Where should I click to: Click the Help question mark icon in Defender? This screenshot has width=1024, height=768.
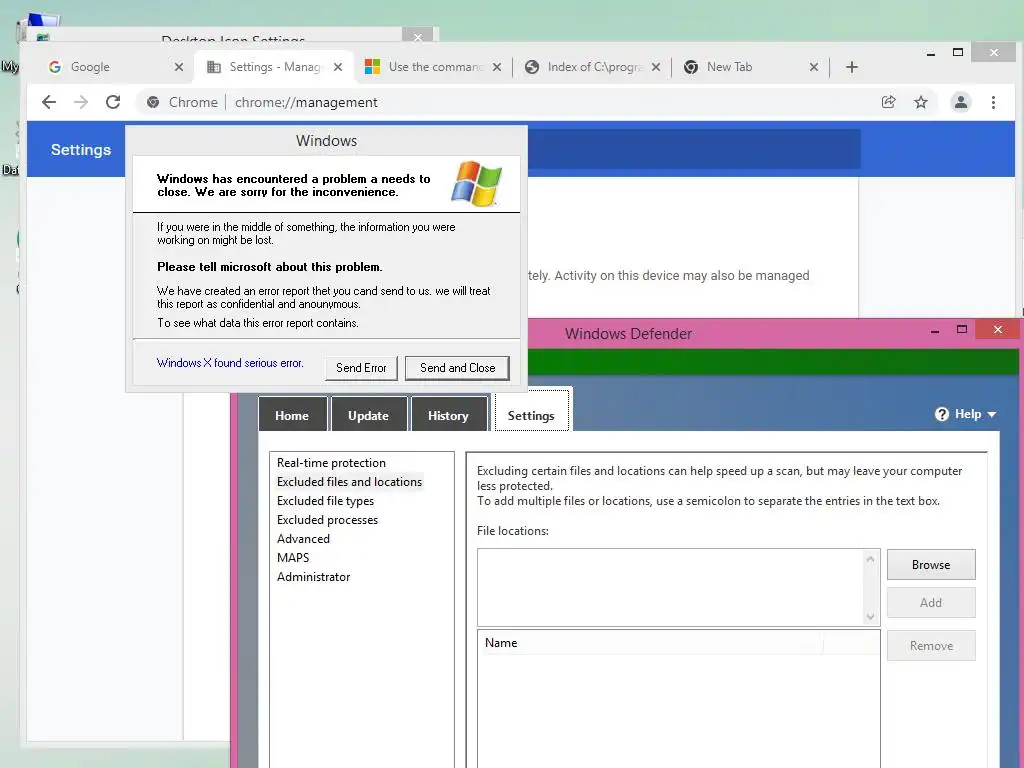(x=942, y=414)
